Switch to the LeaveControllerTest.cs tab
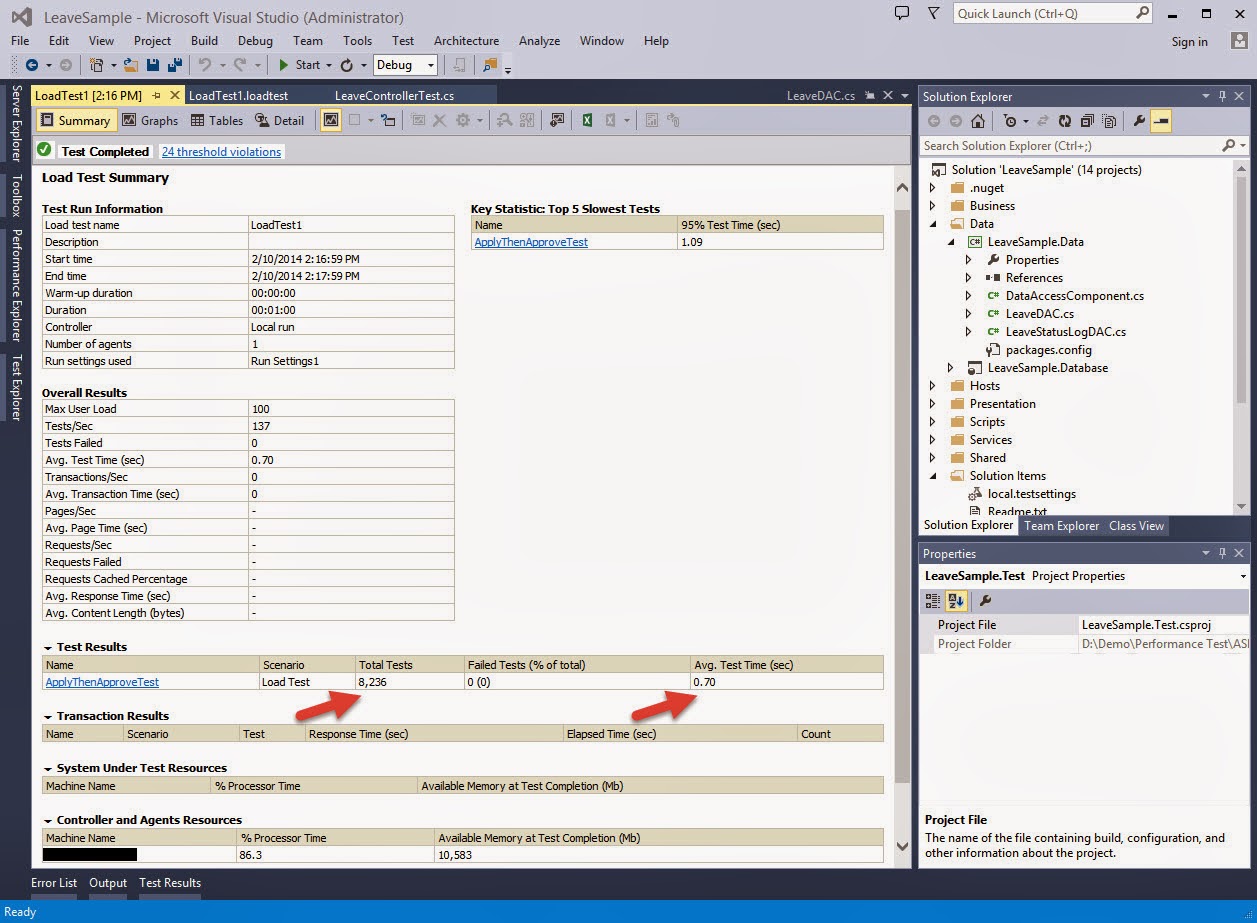 point(394,96)
